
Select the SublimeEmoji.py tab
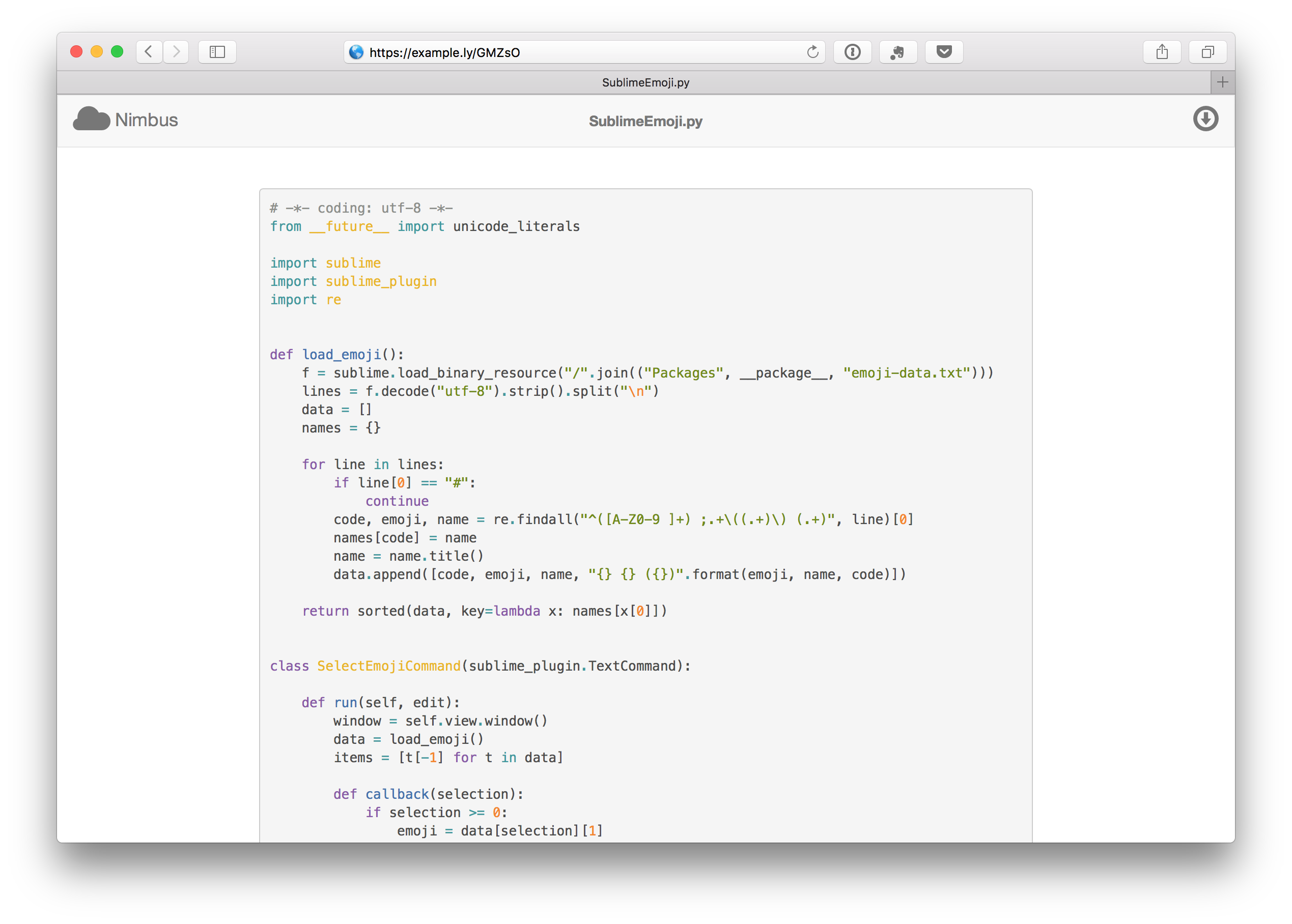645,82
